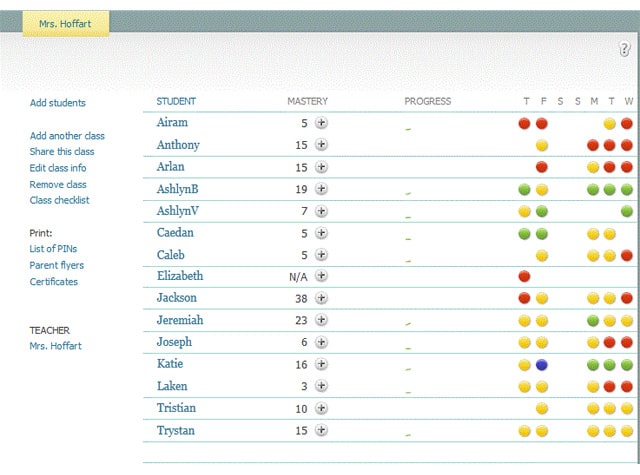
Task: Open student Caedan's name link
Action: [175, 233]
